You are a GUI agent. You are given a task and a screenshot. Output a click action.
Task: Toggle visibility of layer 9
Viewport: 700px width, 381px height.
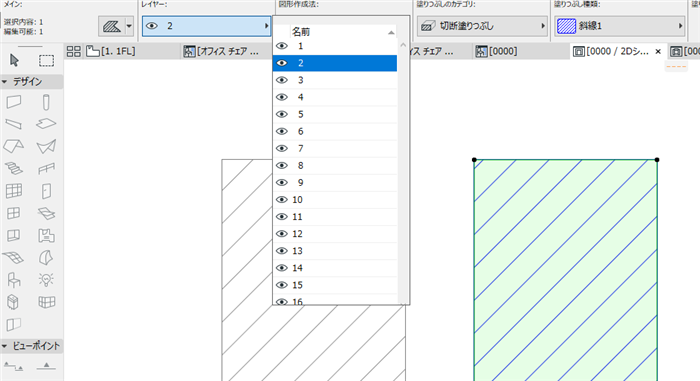coord(282,182)
